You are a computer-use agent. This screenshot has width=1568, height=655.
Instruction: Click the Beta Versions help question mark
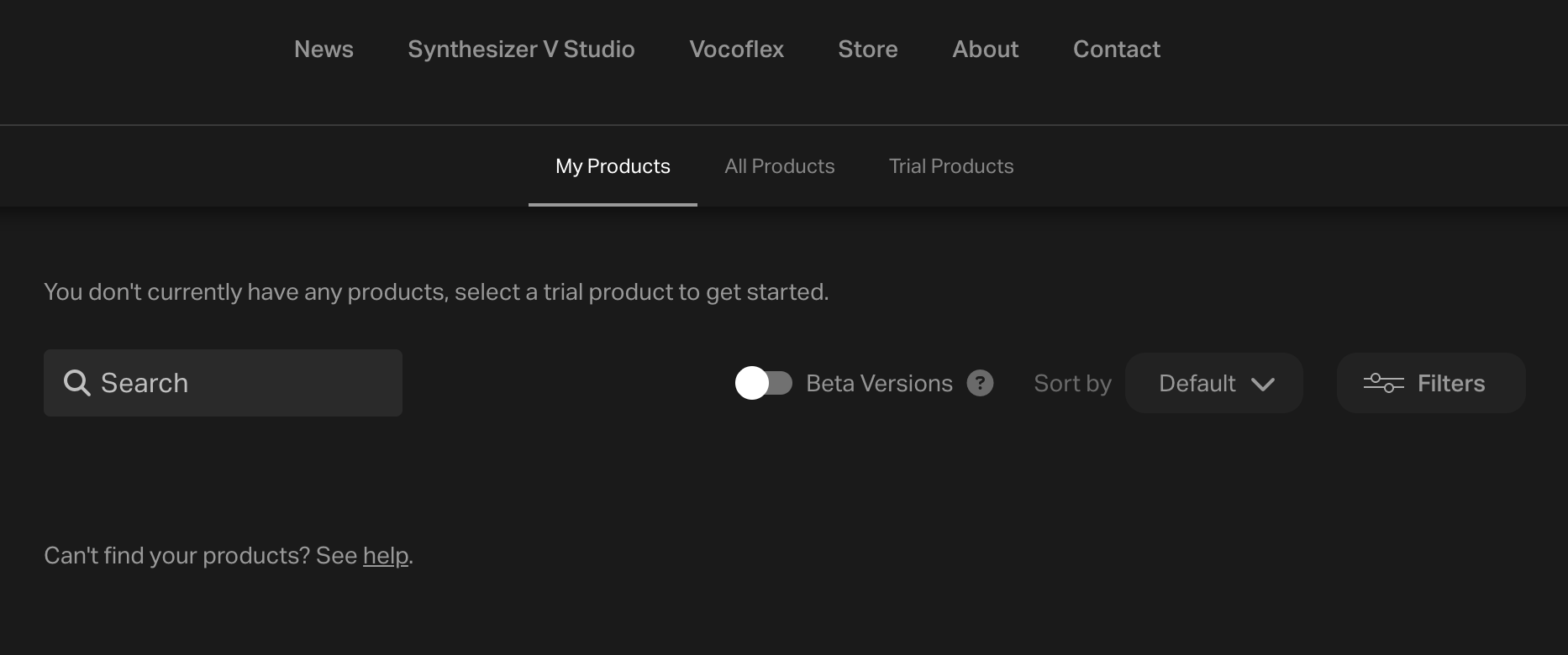980,383
